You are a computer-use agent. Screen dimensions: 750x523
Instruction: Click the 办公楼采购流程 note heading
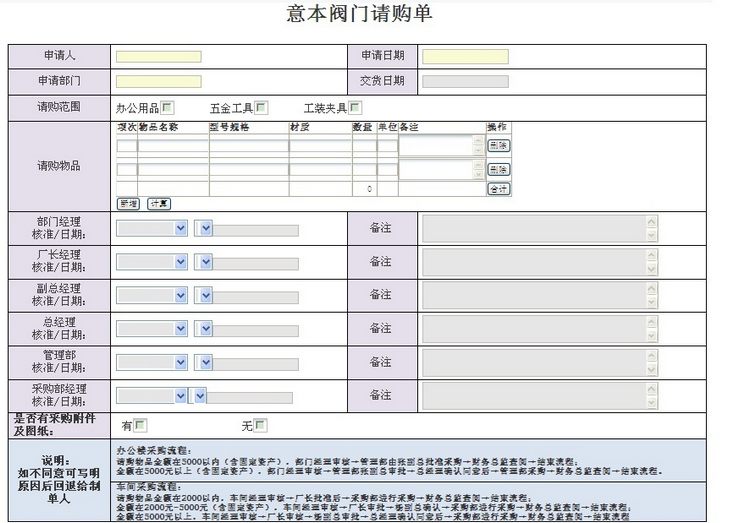154,451
